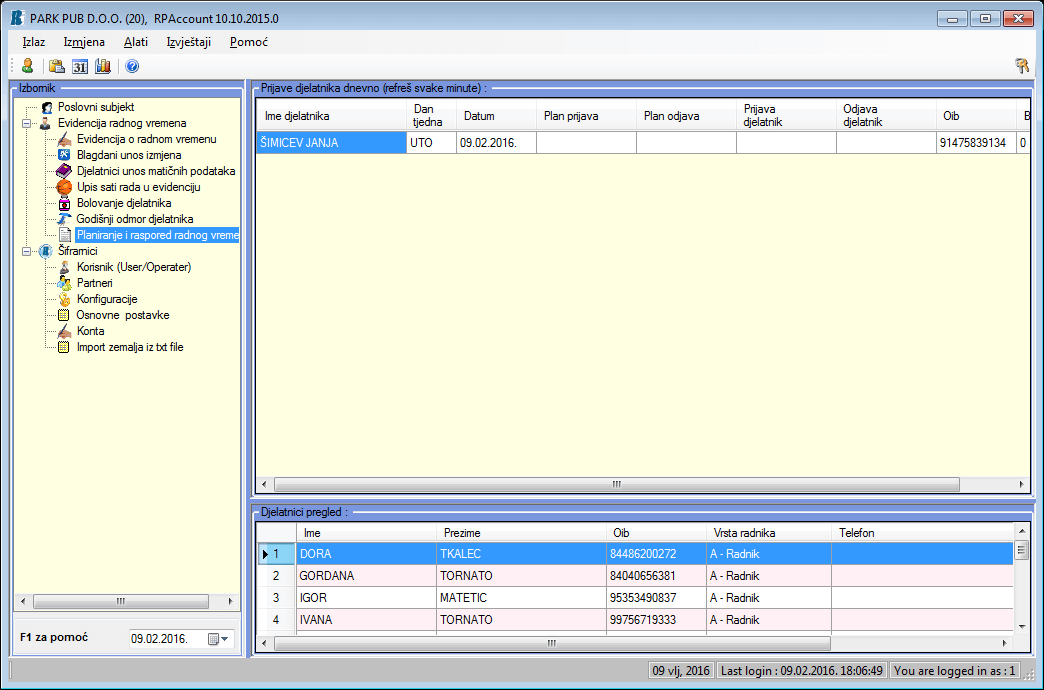Viewport: 1044px width, 690px height.
Task: Click the keys icon at toolbar right
Action: 1022,66
